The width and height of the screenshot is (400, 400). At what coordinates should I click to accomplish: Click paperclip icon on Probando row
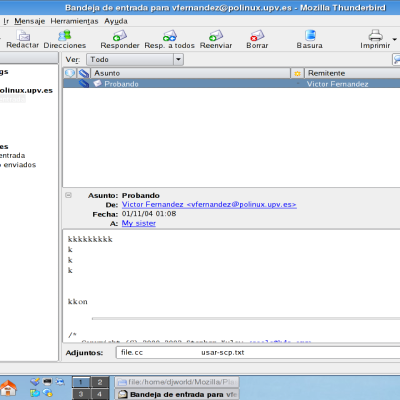tap(84, 83)
